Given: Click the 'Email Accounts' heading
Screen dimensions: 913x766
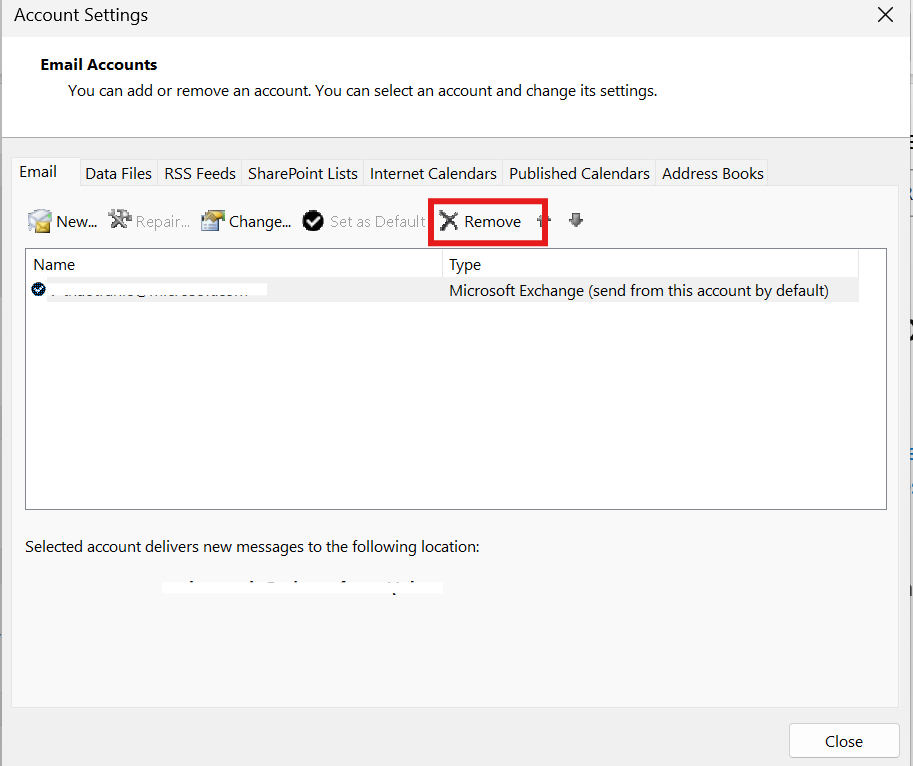Looking at the screenshot, I should click(99, 65).
